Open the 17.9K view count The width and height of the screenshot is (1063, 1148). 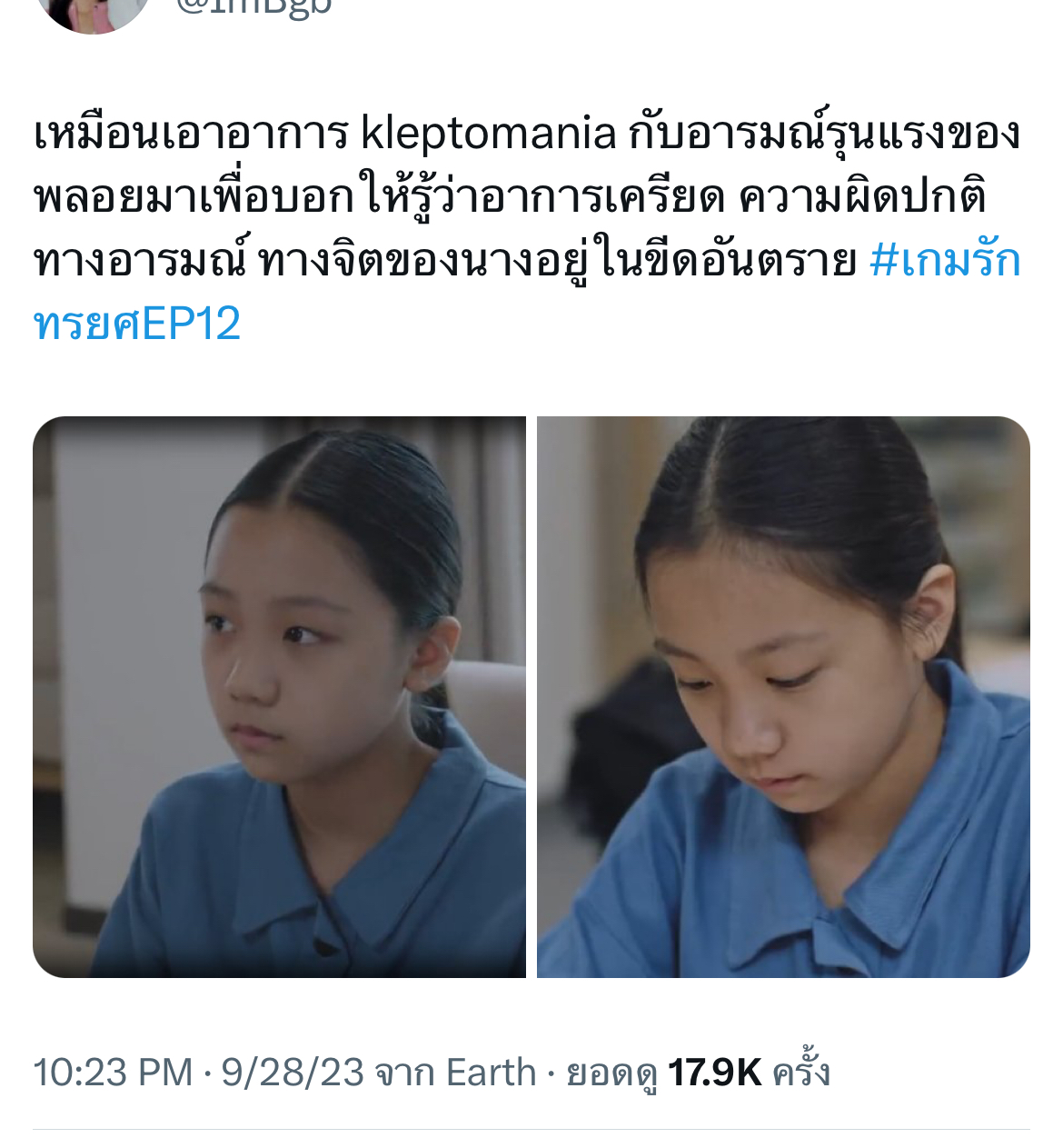[x=714, y=1073]
